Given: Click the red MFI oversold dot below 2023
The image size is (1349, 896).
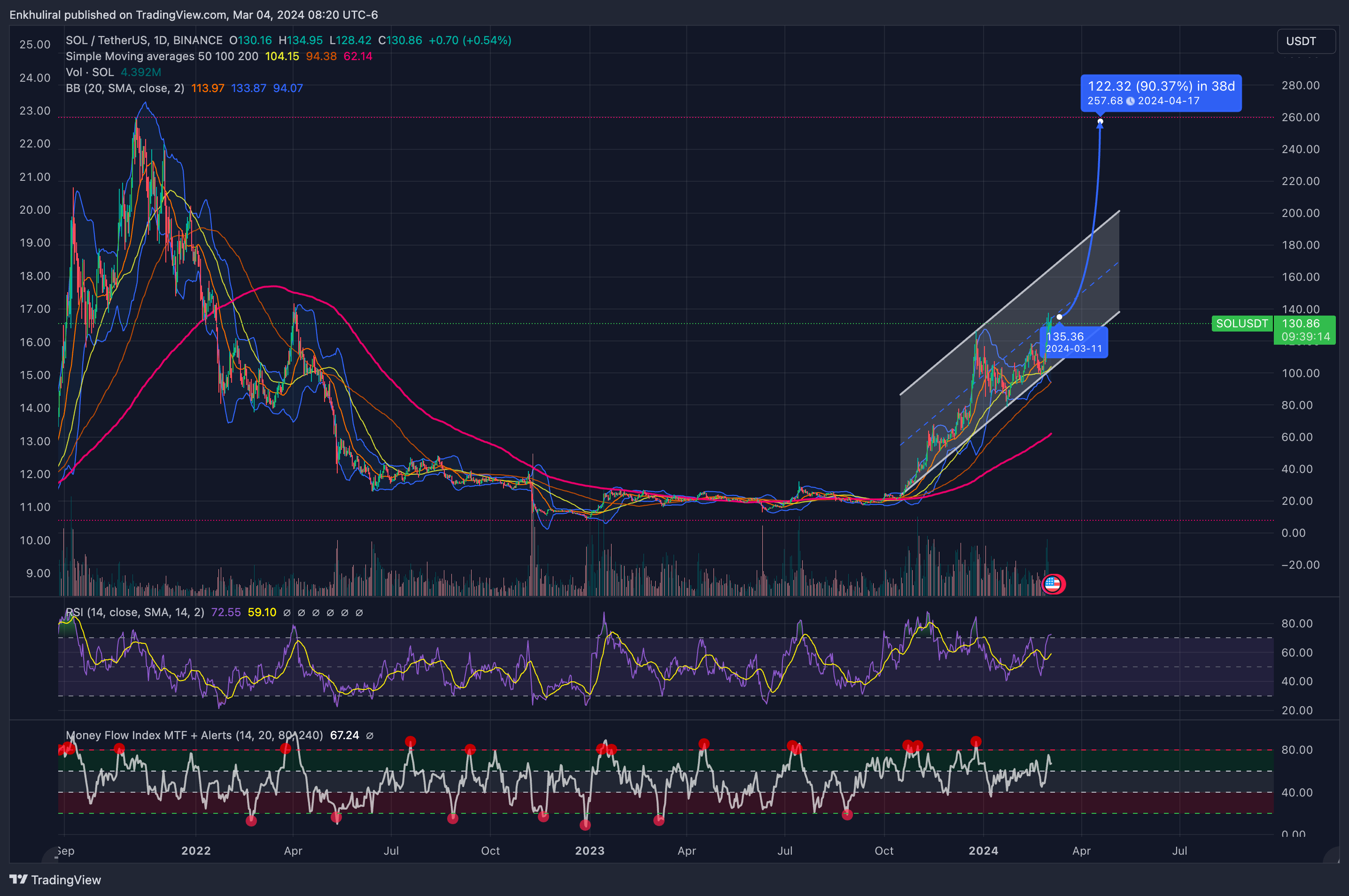Looking at the screenshot, I should coord(585,825).
